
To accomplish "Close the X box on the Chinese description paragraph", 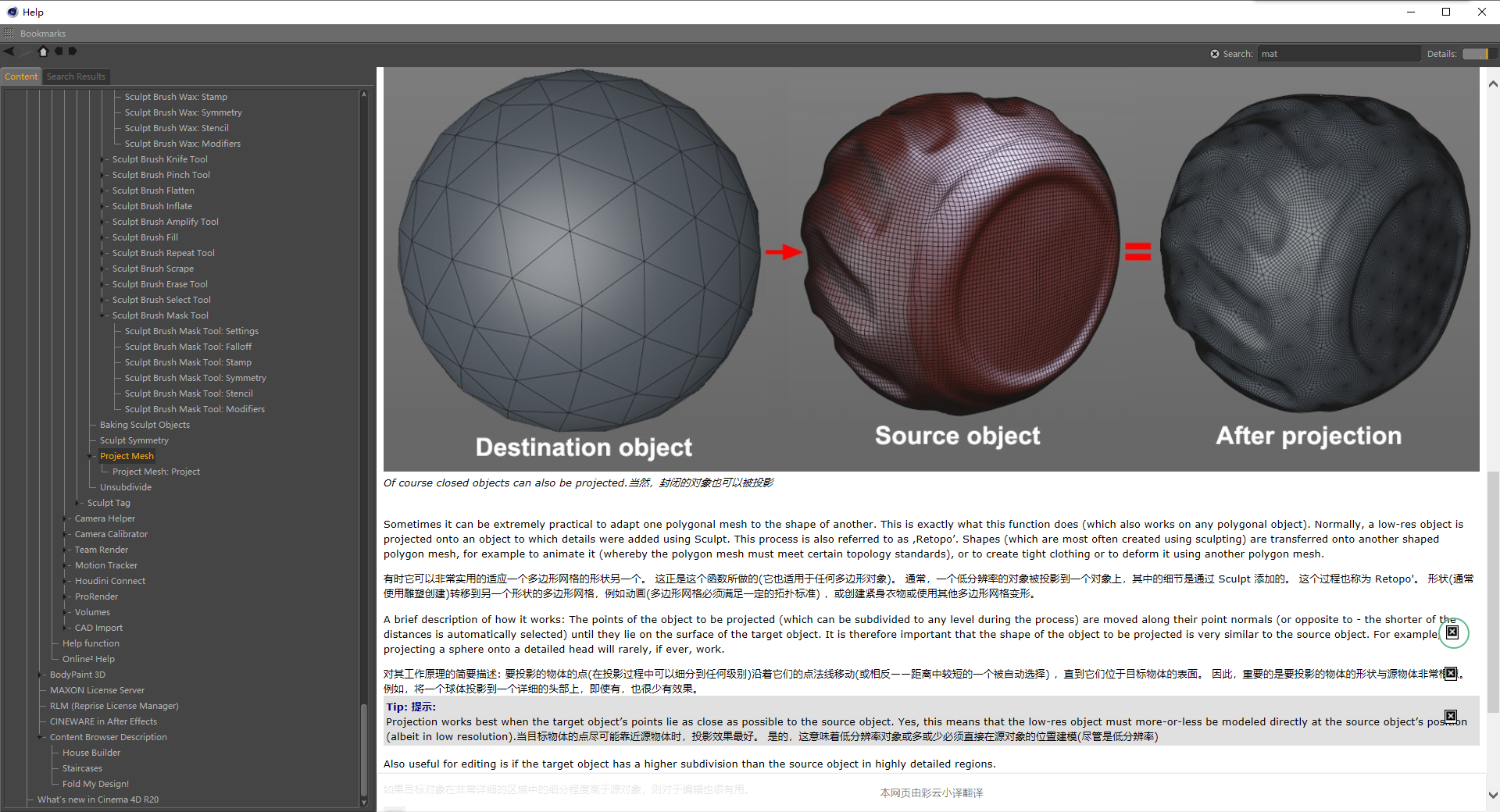I will 1451,673.
